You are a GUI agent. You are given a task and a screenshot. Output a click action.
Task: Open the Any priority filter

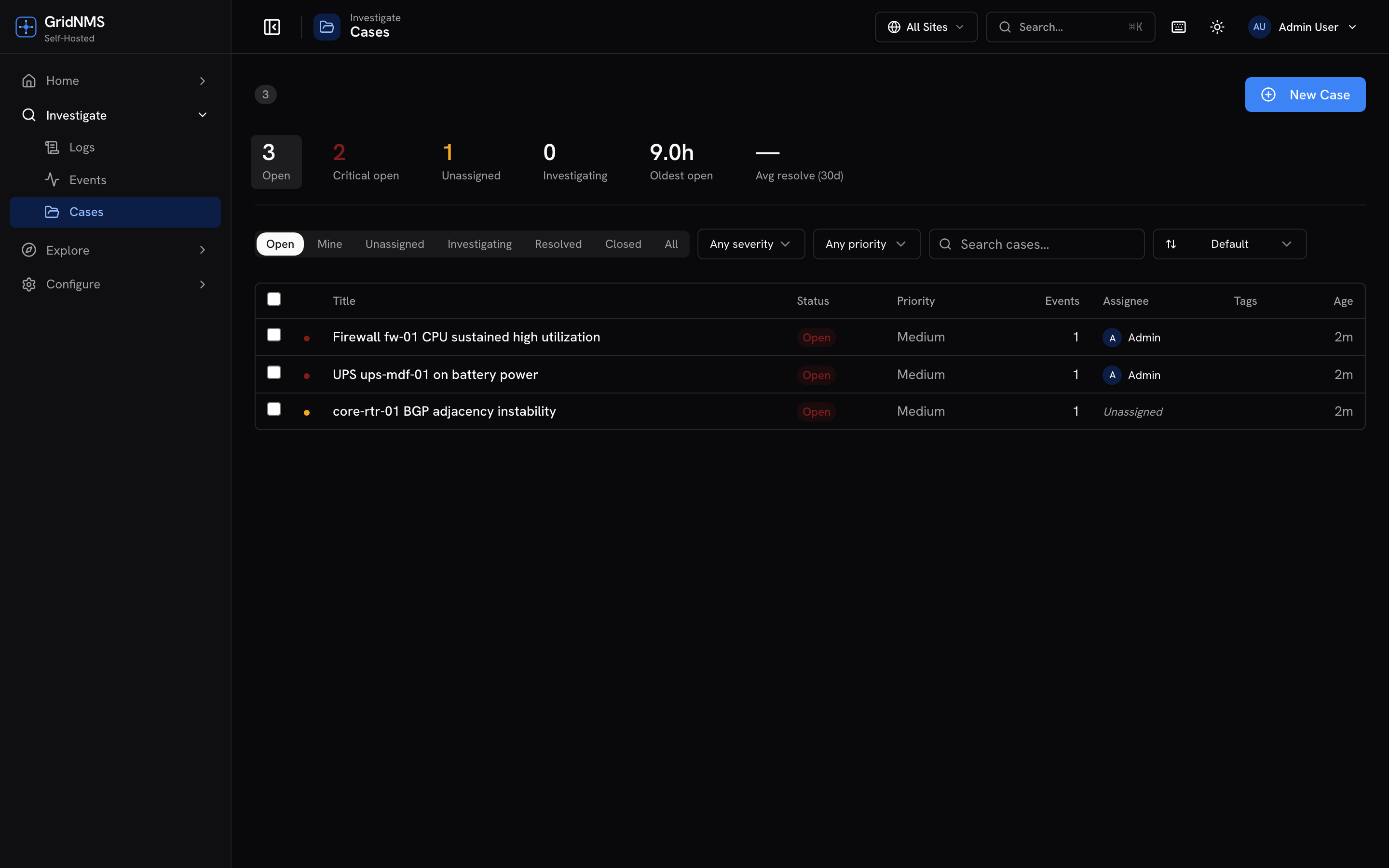click(x=867, y=244)
